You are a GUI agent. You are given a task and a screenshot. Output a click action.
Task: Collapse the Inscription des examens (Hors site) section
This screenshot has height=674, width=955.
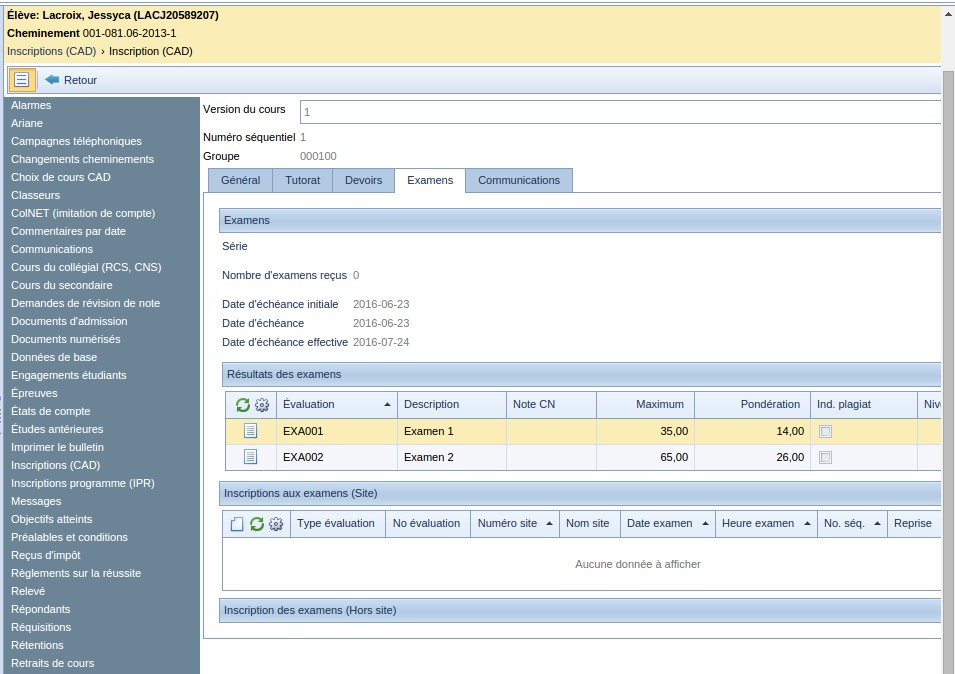580,610
